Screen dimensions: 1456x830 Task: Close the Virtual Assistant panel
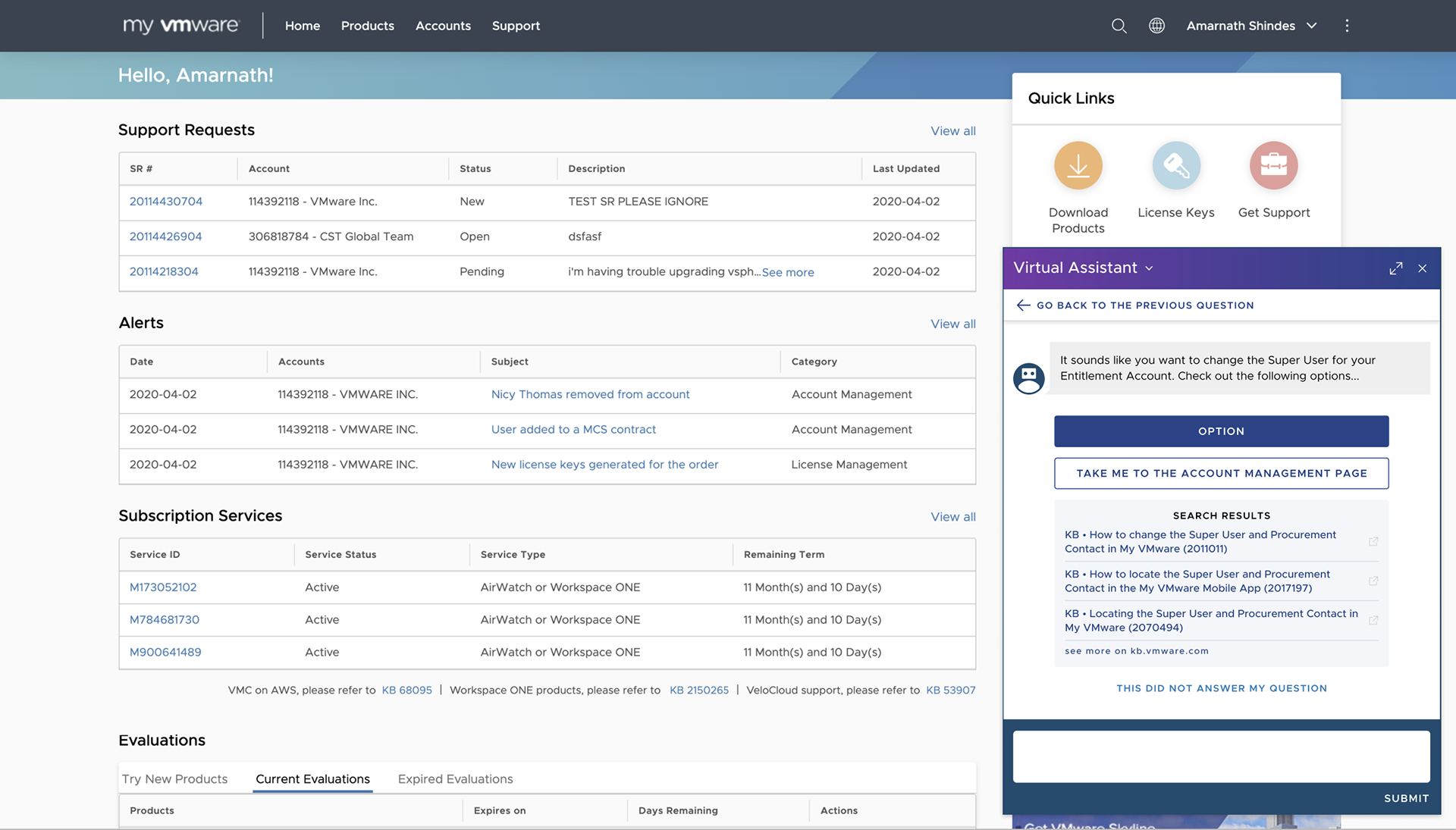(x=1423, y=268)
